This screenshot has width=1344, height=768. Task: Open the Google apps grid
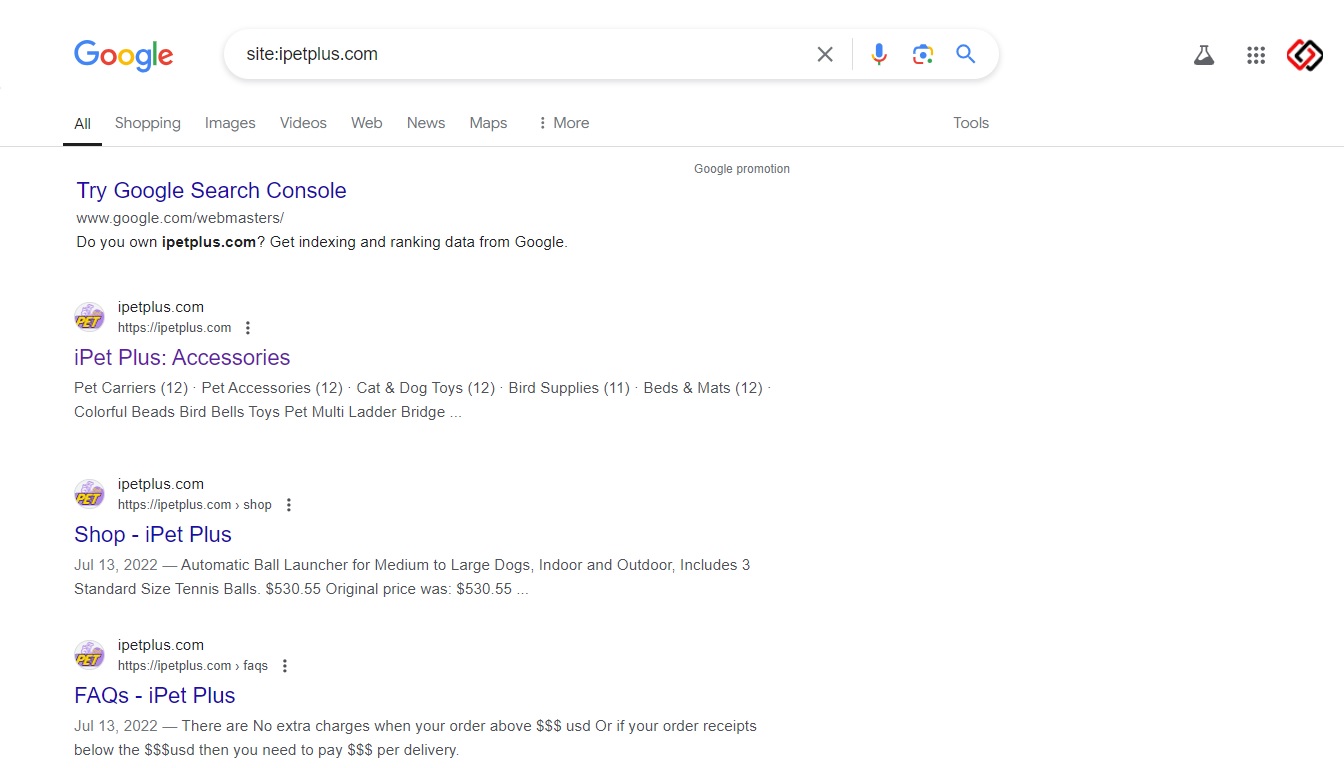1256,56
